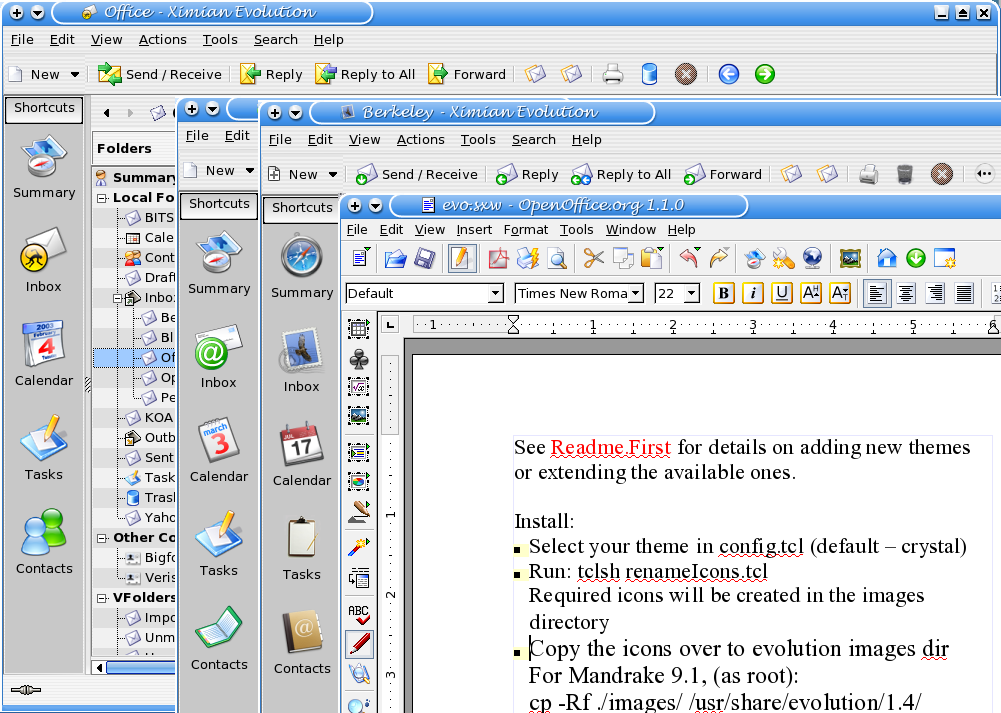
Task: Click the green next arrow in Office toolbar
Action: tap(765, 74)
